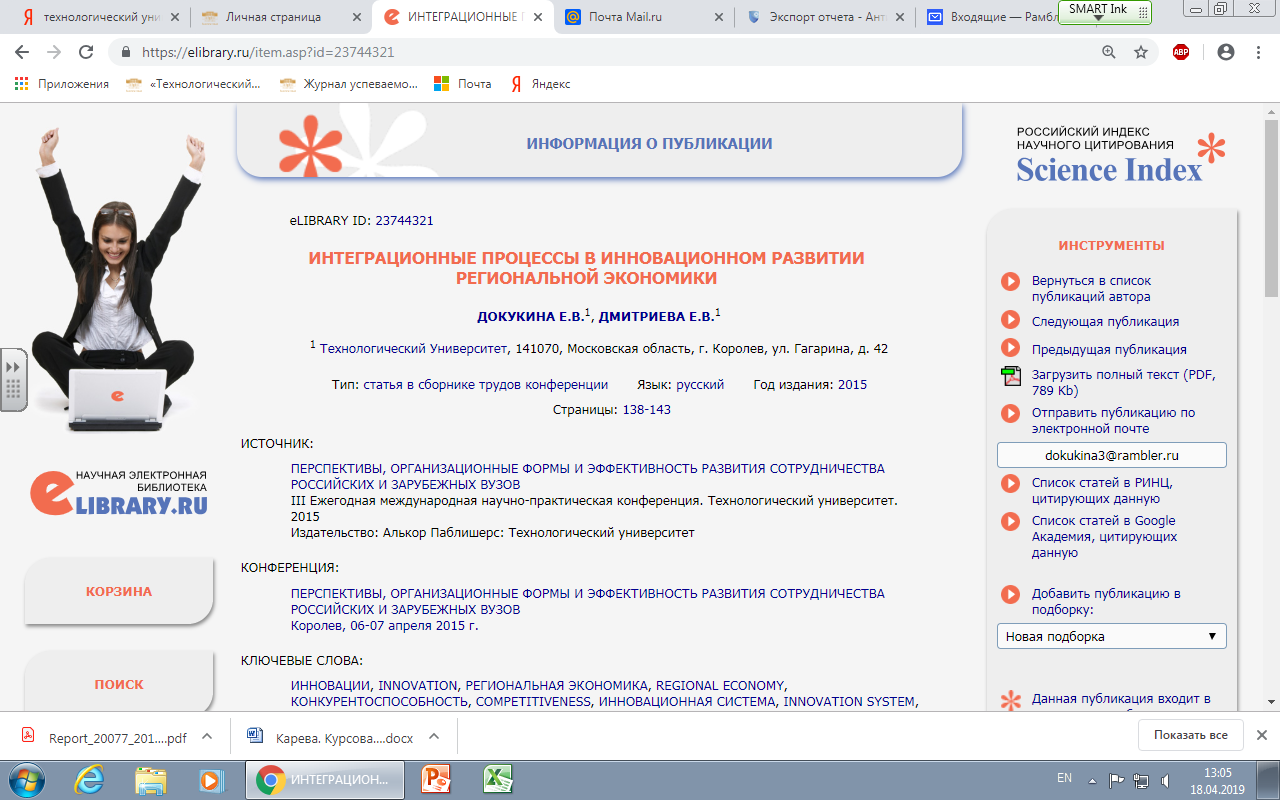
Task: Open the Технологический bookmark
Action: tap(193, 84)
